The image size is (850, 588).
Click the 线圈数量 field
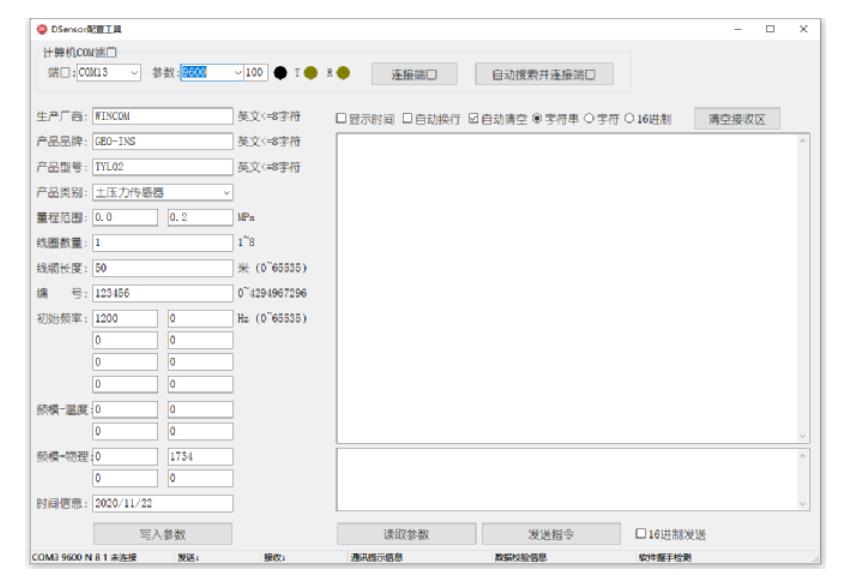163,243
